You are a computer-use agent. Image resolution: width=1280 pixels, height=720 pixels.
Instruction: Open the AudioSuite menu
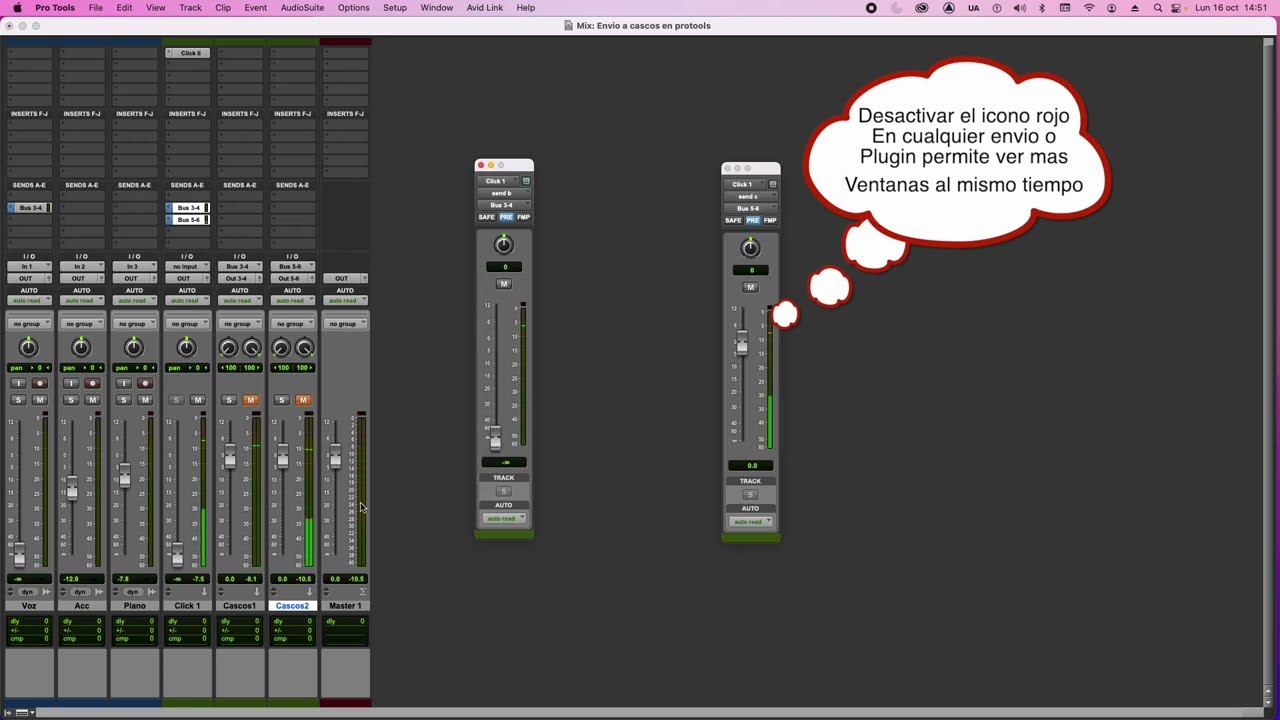[302, 8]
